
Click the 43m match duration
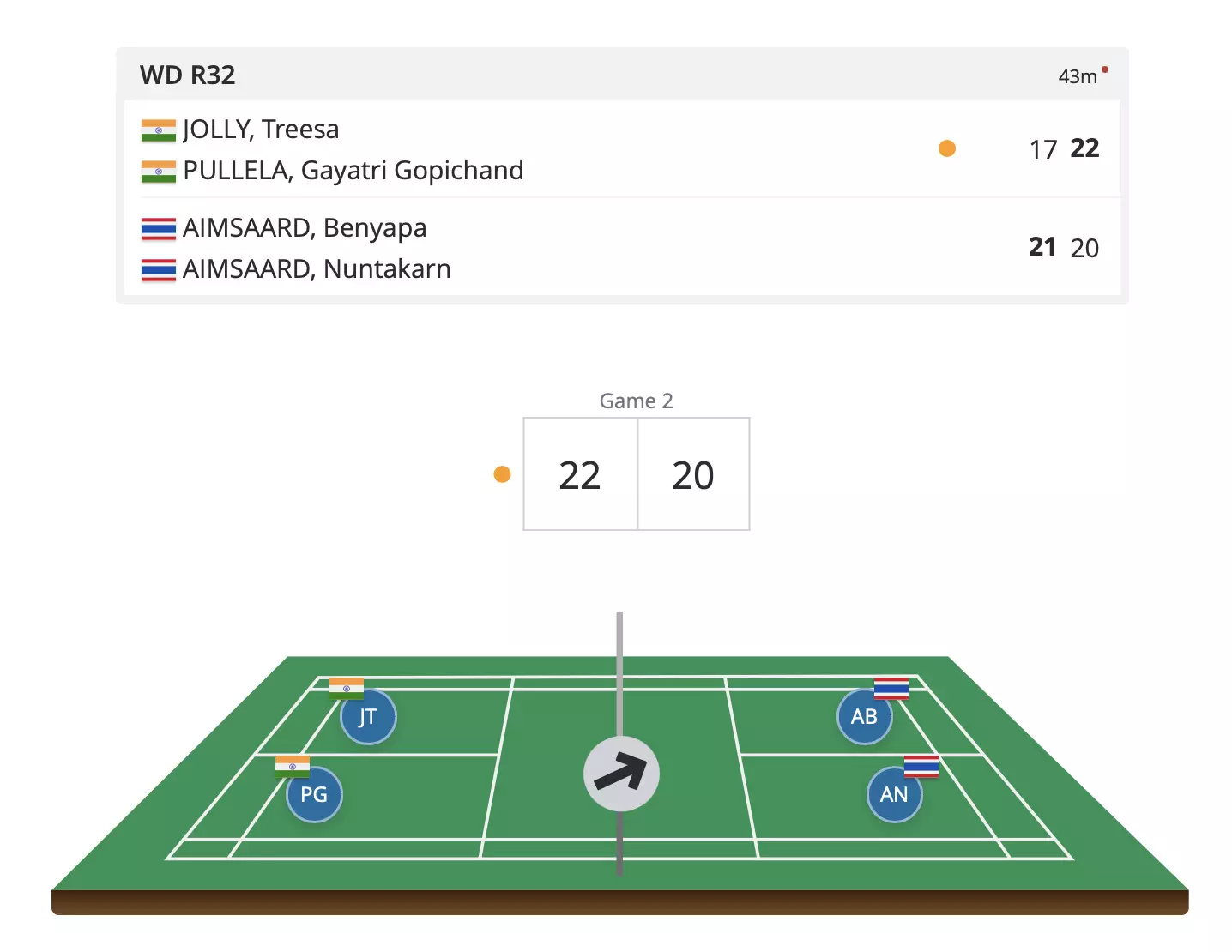(x=1077, y=76)
